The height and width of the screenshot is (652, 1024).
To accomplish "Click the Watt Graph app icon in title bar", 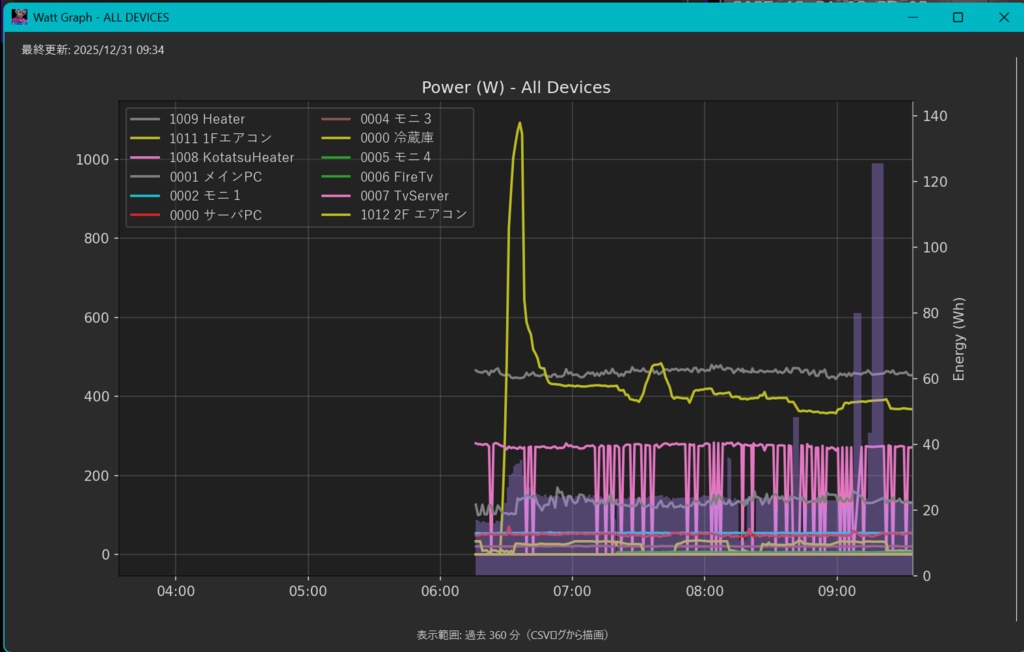I will pos(19,17).
